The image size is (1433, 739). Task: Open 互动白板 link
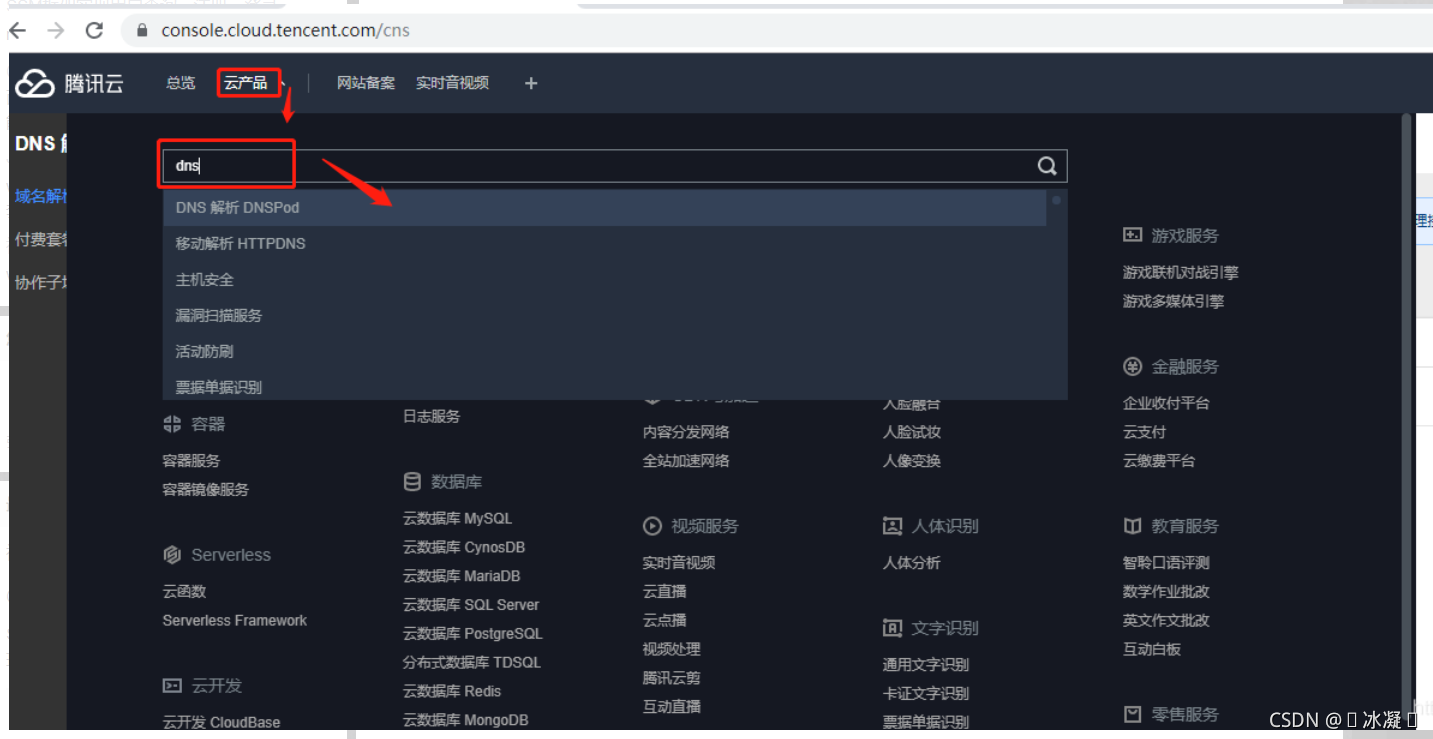click(x=1152, y=650)
